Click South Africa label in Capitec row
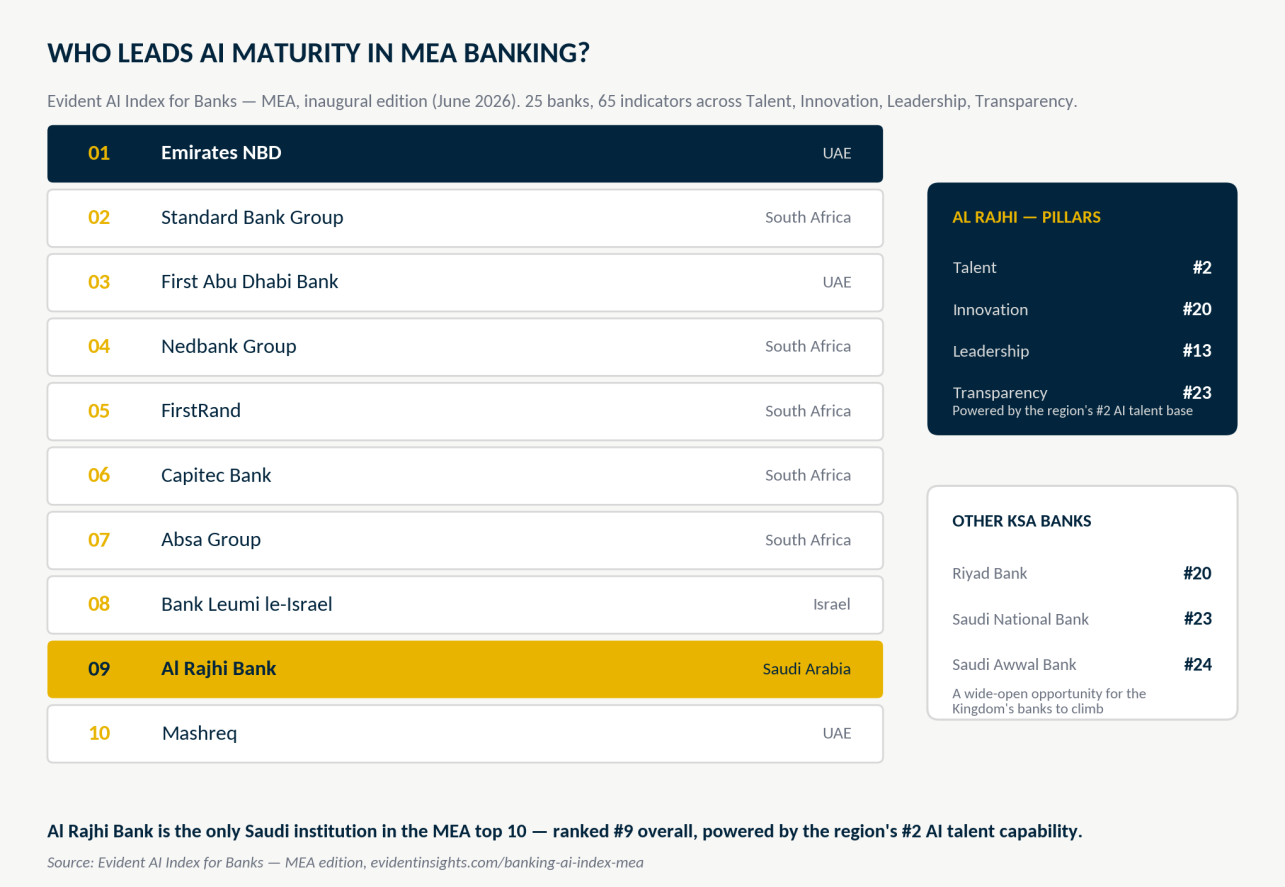This screenshot has height=887, width=1285. tap(808, 476)
